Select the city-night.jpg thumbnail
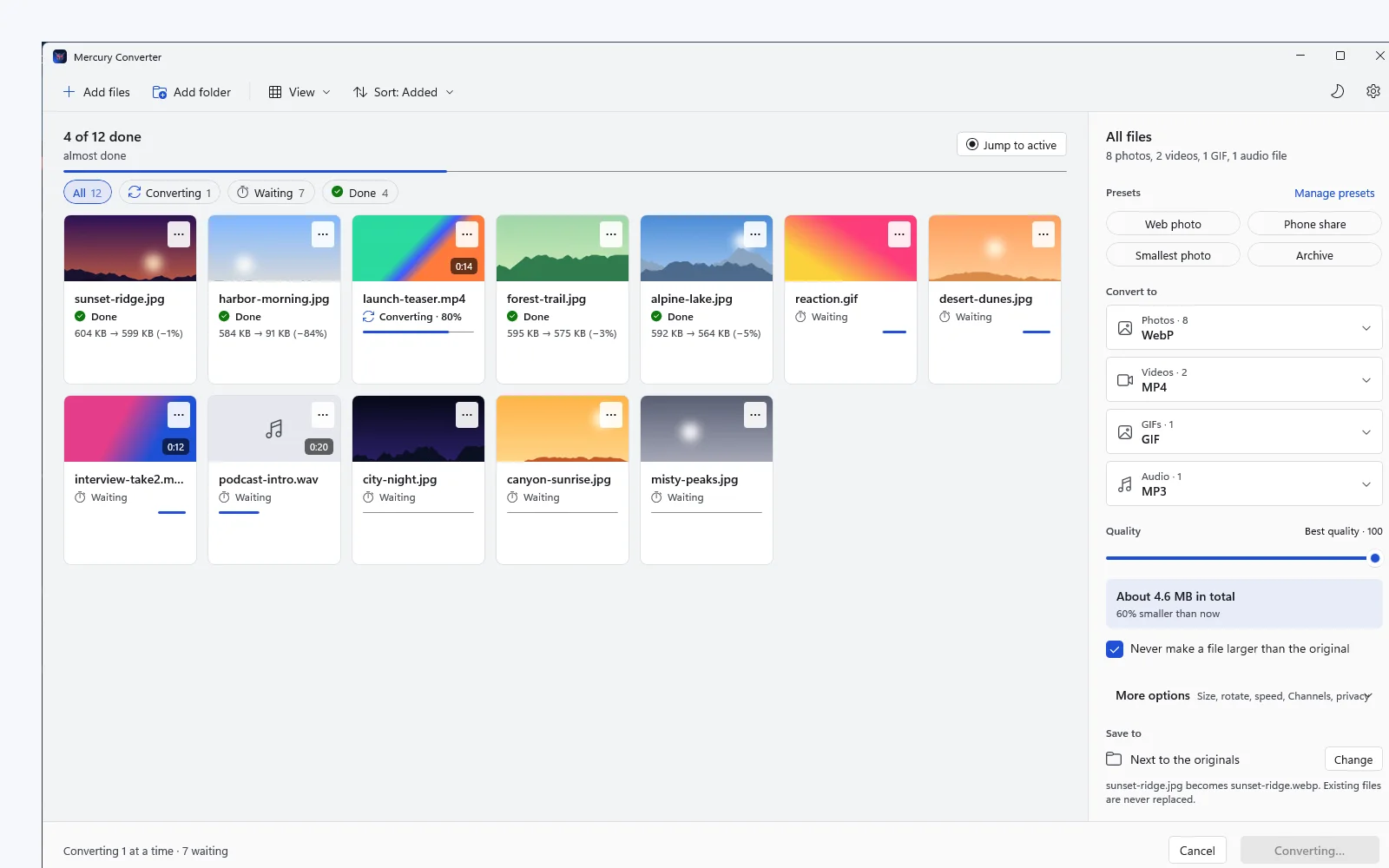 418,429
